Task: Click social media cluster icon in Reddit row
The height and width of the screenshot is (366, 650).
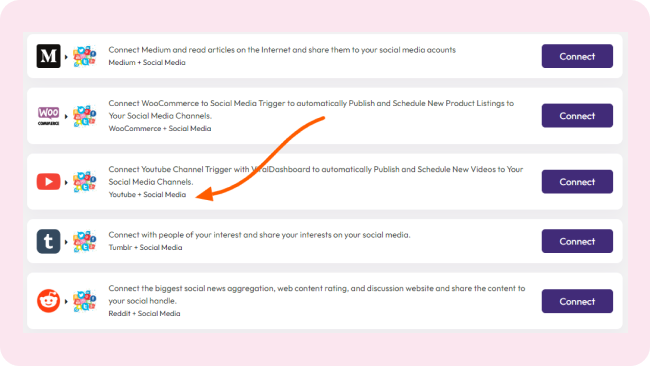Action: (x=85, y=301)
